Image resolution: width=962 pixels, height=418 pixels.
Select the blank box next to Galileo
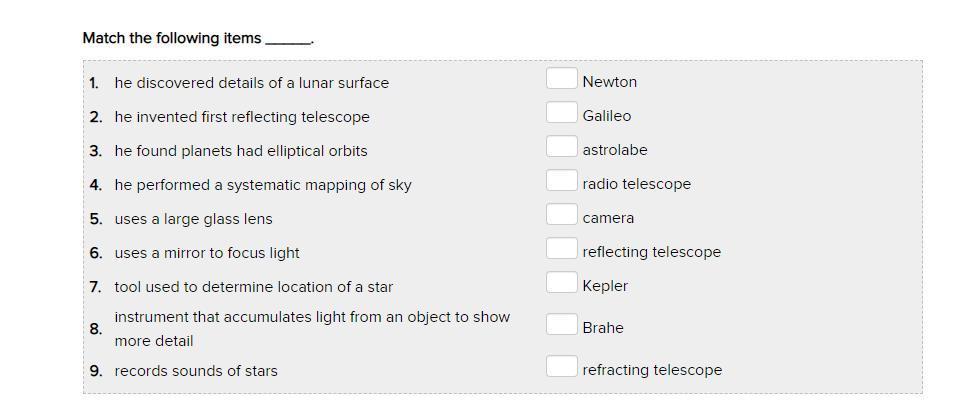tap(561, 113)
